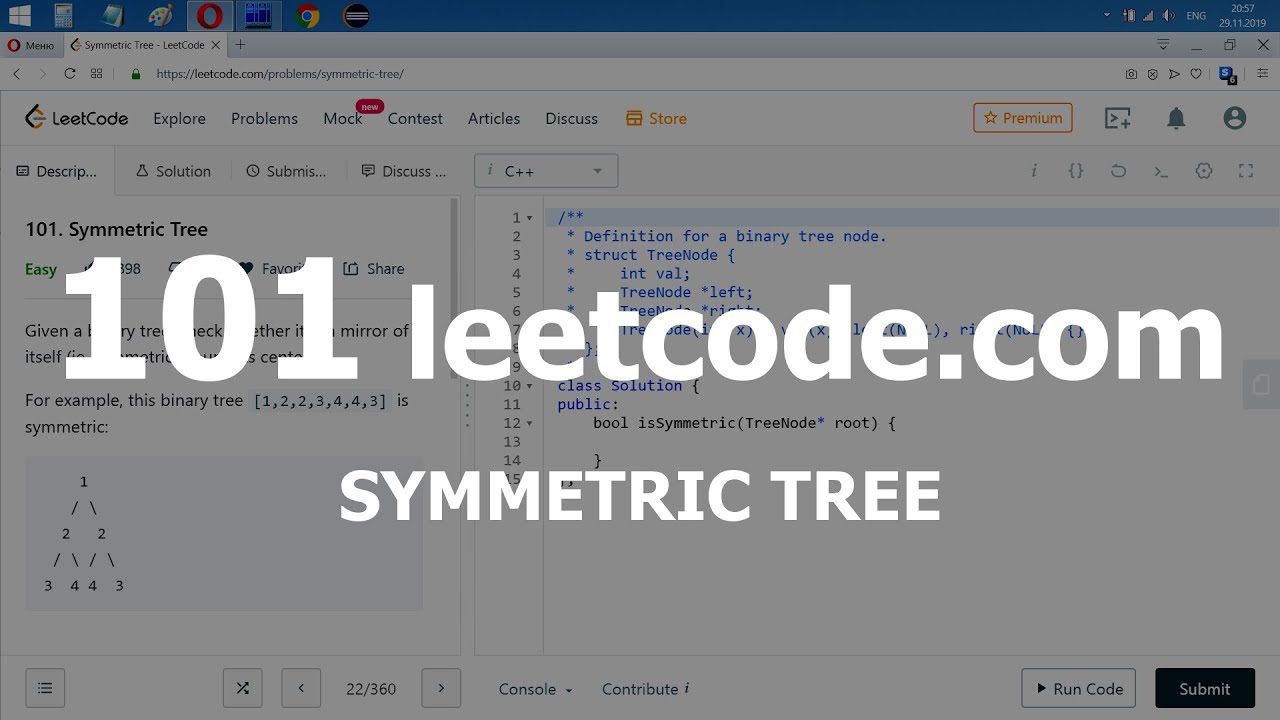Click the 'bool isSymmetric(TreeNode* root)' code line
Viewport: 1280px width, 720px height.
point(744,423)
